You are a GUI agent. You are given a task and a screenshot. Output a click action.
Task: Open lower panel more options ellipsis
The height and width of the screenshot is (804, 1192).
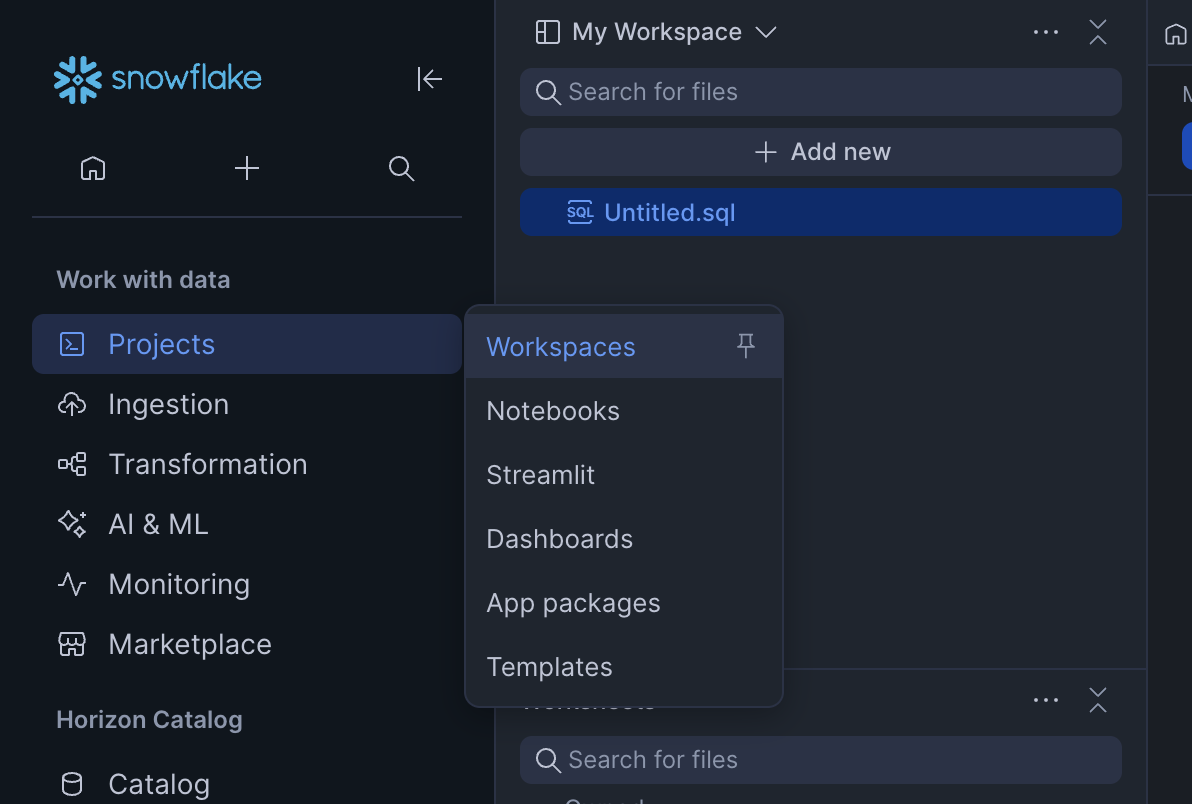point(1045,700)
